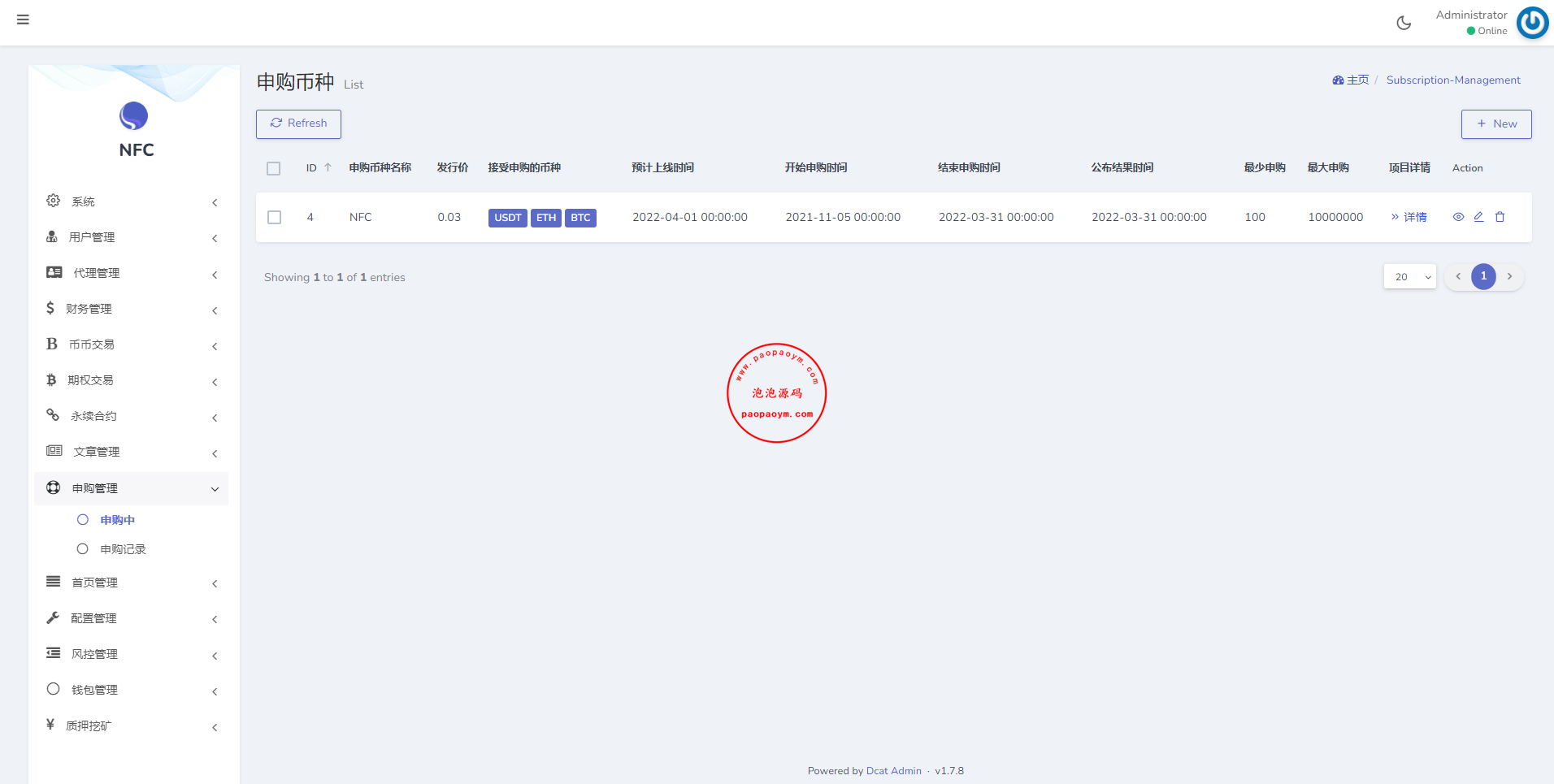Screen dimensions: 1554x784
Task: Select the 申购记录 submenu item
Action: (x=123, y=549)
